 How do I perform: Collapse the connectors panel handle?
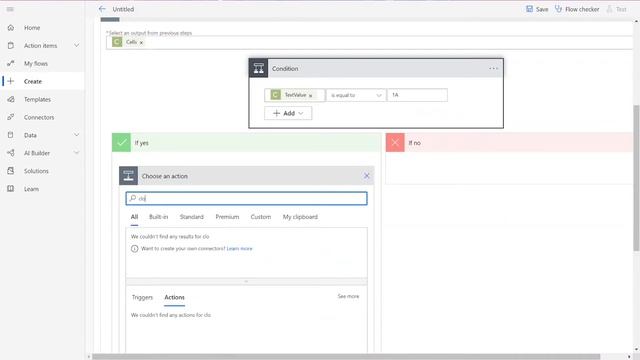pos(246,281)
